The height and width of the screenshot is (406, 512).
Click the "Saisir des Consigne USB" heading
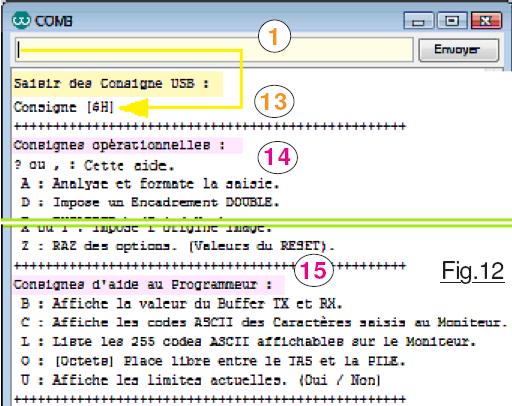click(111, 83)
